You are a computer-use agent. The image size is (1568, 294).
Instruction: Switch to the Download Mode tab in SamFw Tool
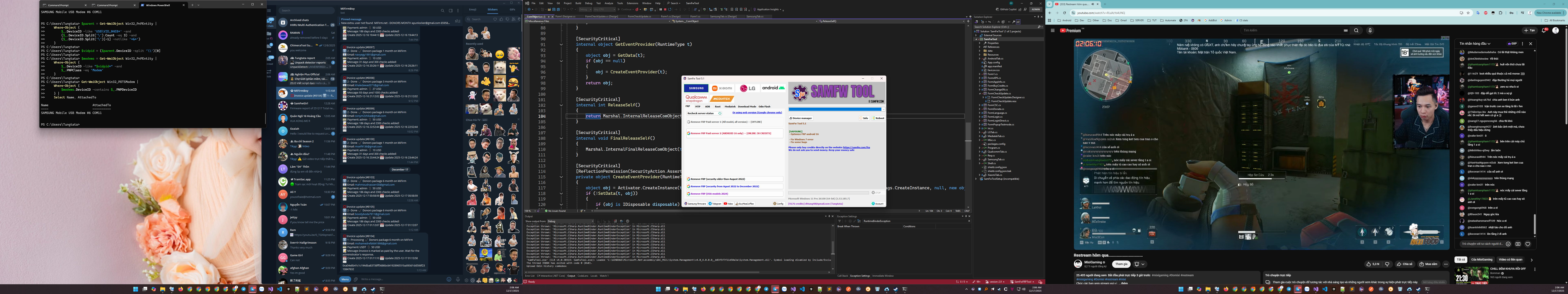pyautogui.click(x=747, y=107)
